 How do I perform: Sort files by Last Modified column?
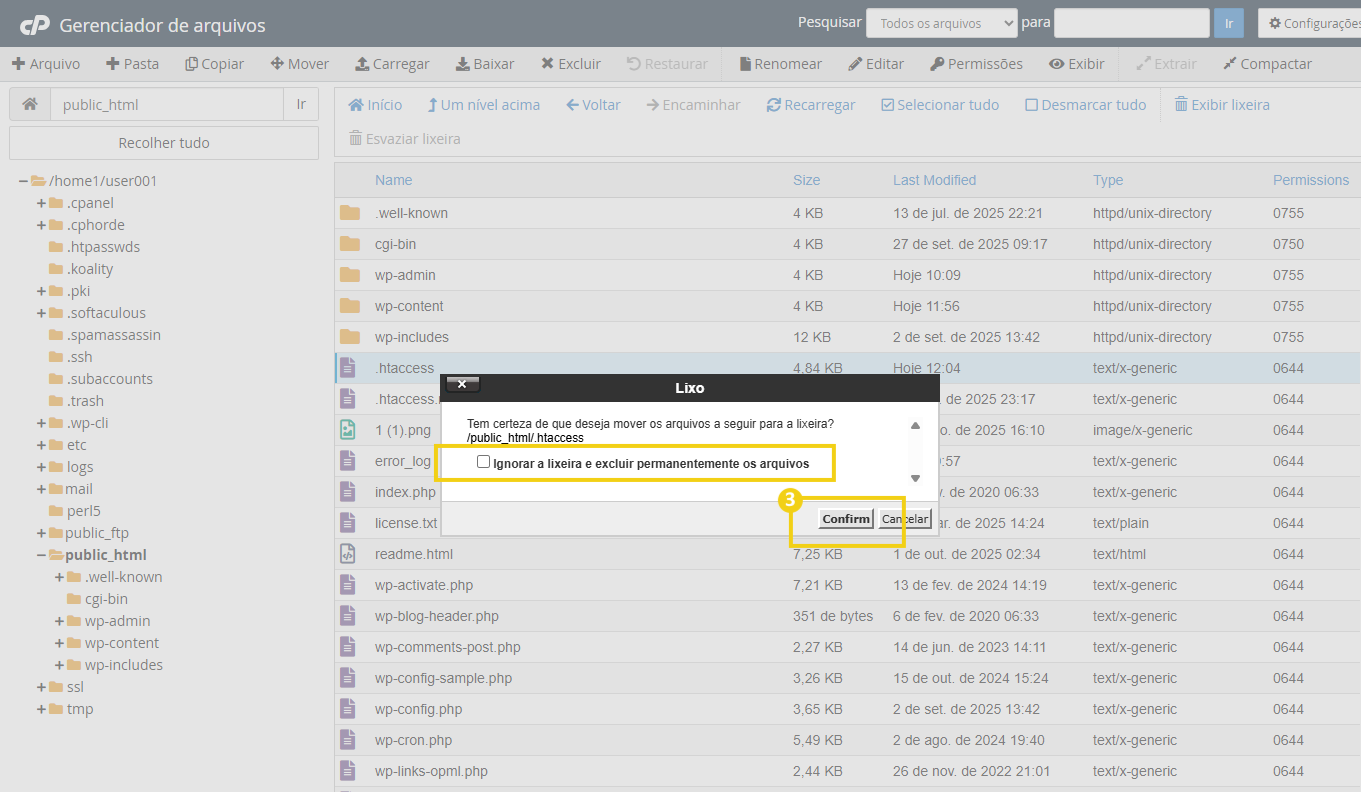[934, 180]
